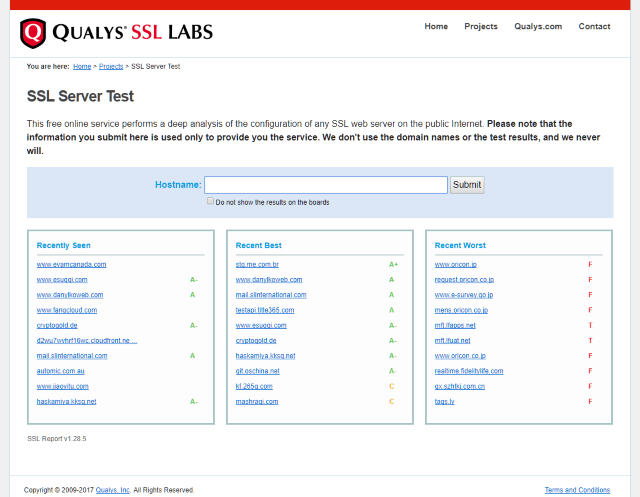Open the d2wu7wvhrf16wc.cloudfront.ne… link
The image size is (640, 497).
(87, 340)
